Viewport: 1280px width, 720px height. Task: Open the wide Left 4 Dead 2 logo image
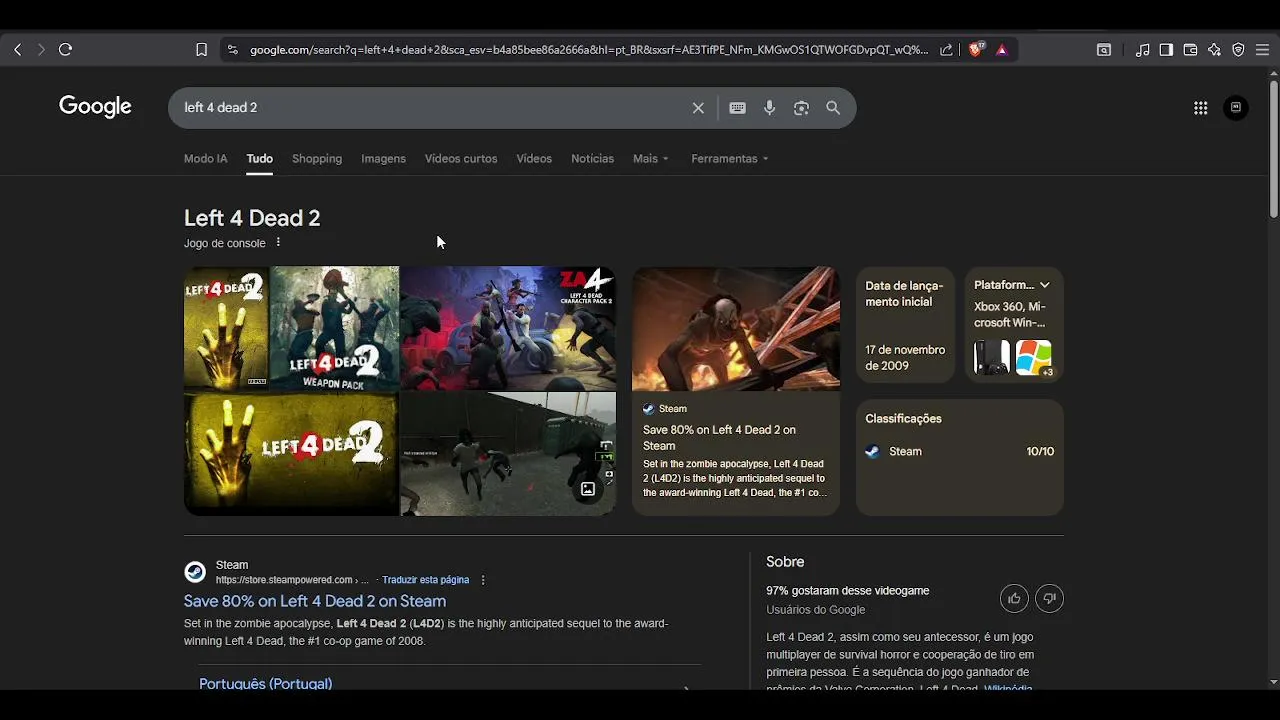291,454
